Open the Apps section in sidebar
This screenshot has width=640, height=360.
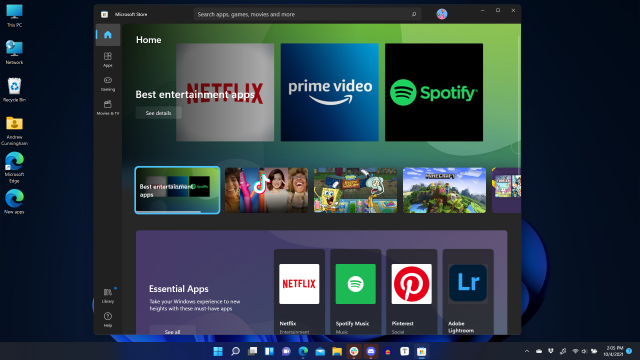(108, 59)
